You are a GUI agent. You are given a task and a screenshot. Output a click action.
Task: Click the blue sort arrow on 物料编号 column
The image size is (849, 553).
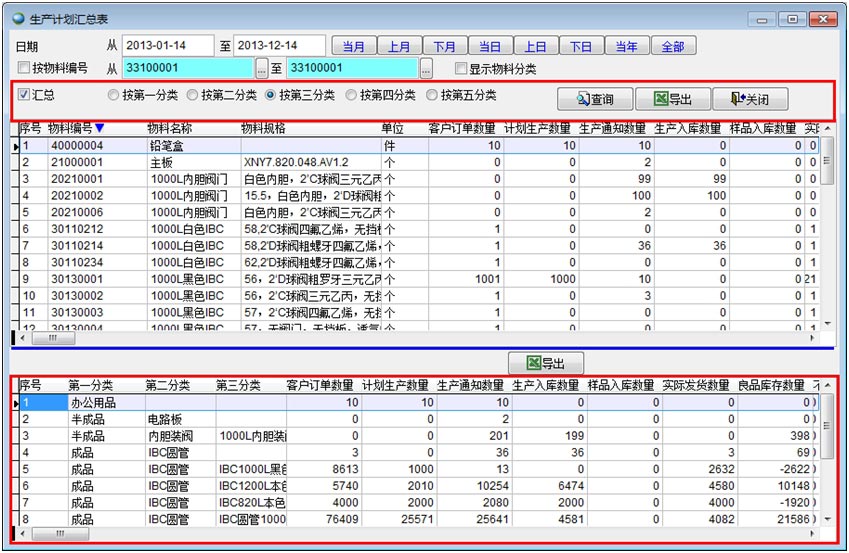99,128
